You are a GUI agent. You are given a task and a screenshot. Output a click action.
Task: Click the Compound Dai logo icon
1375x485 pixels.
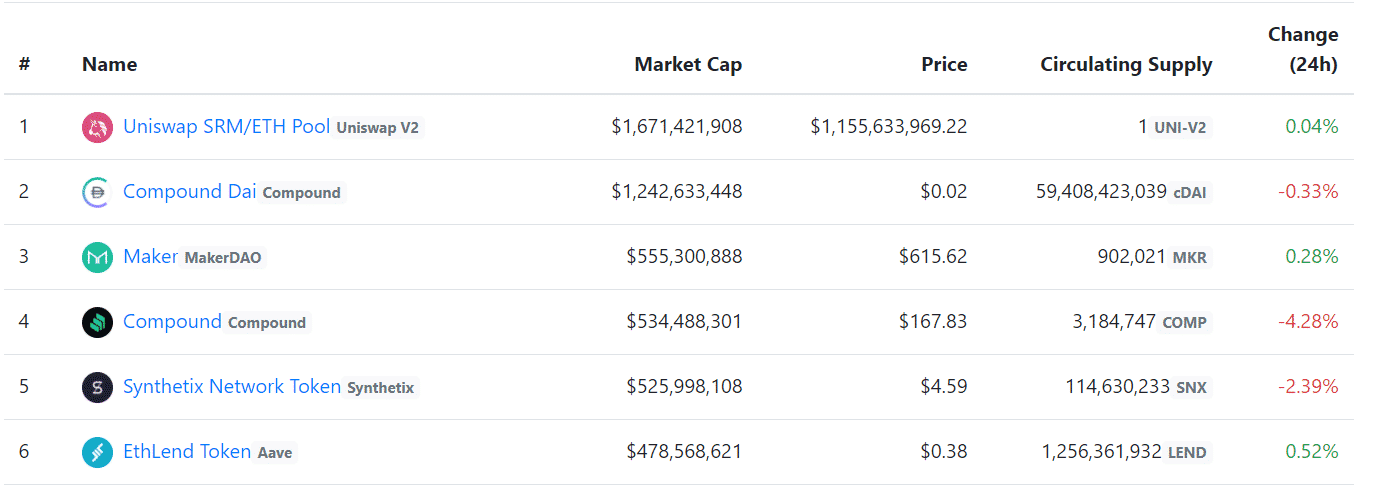point(97,192)
